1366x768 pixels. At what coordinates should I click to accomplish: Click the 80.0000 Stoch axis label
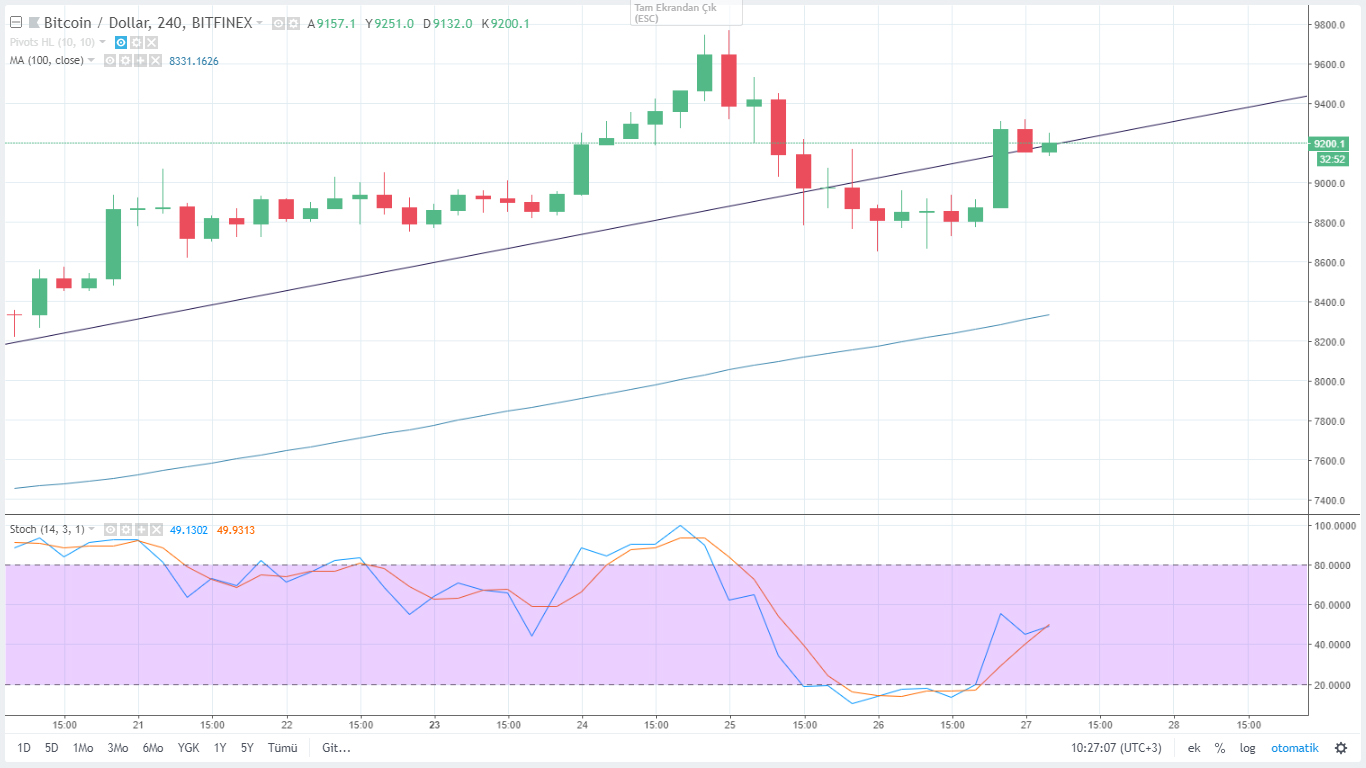pos(1334,565)
